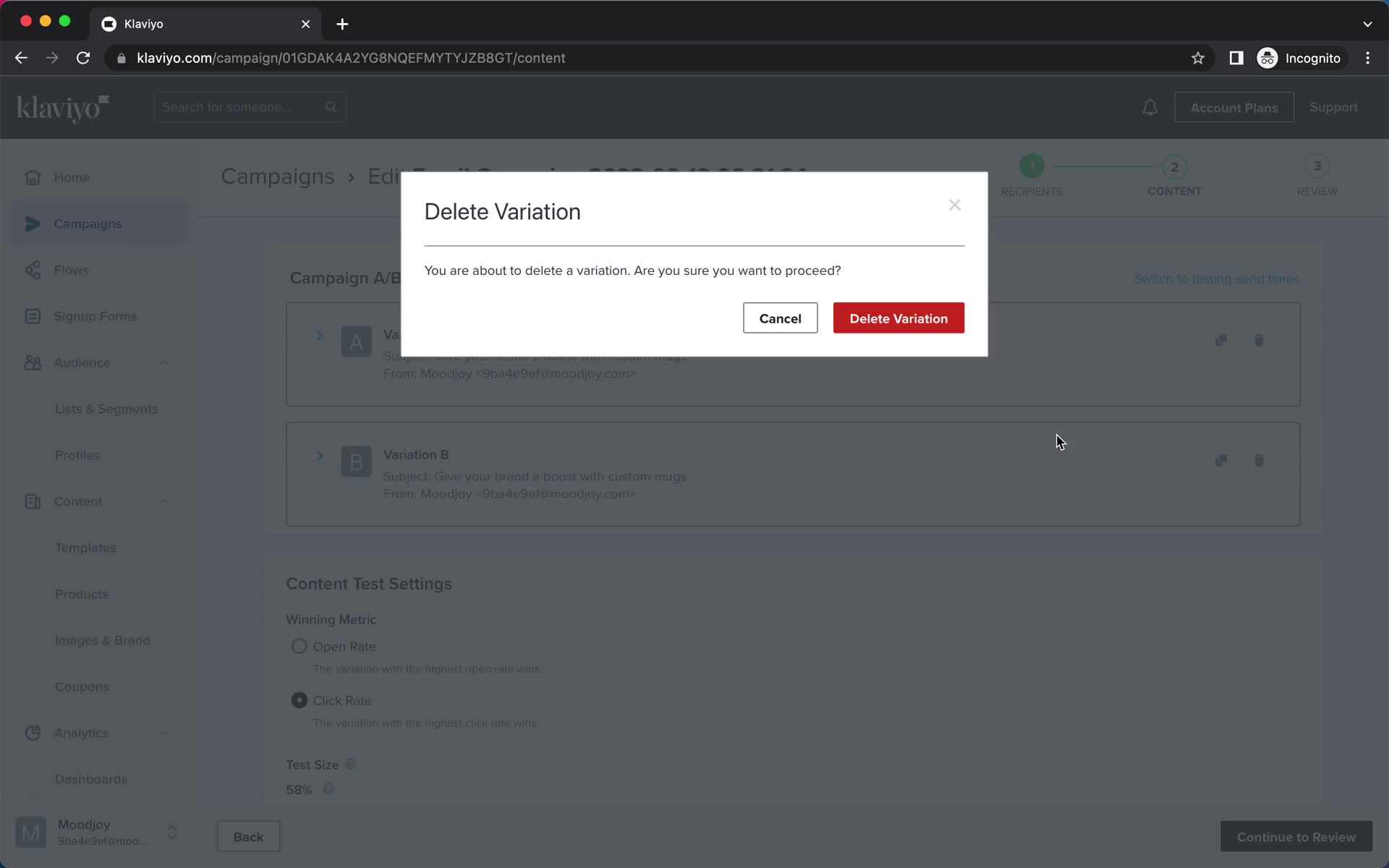The image size is (1389, 868).
Task: Toggle Variation A expand arrow
Action: point(318,335)
